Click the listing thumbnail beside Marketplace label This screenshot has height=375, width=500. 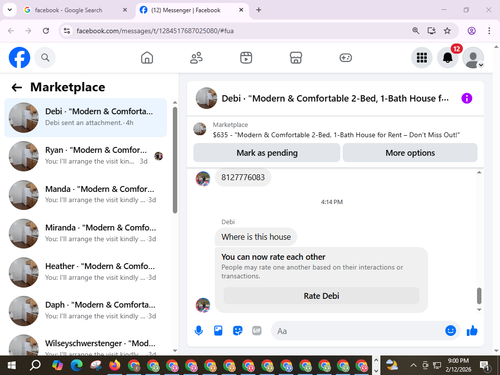[x=200, y=129]
